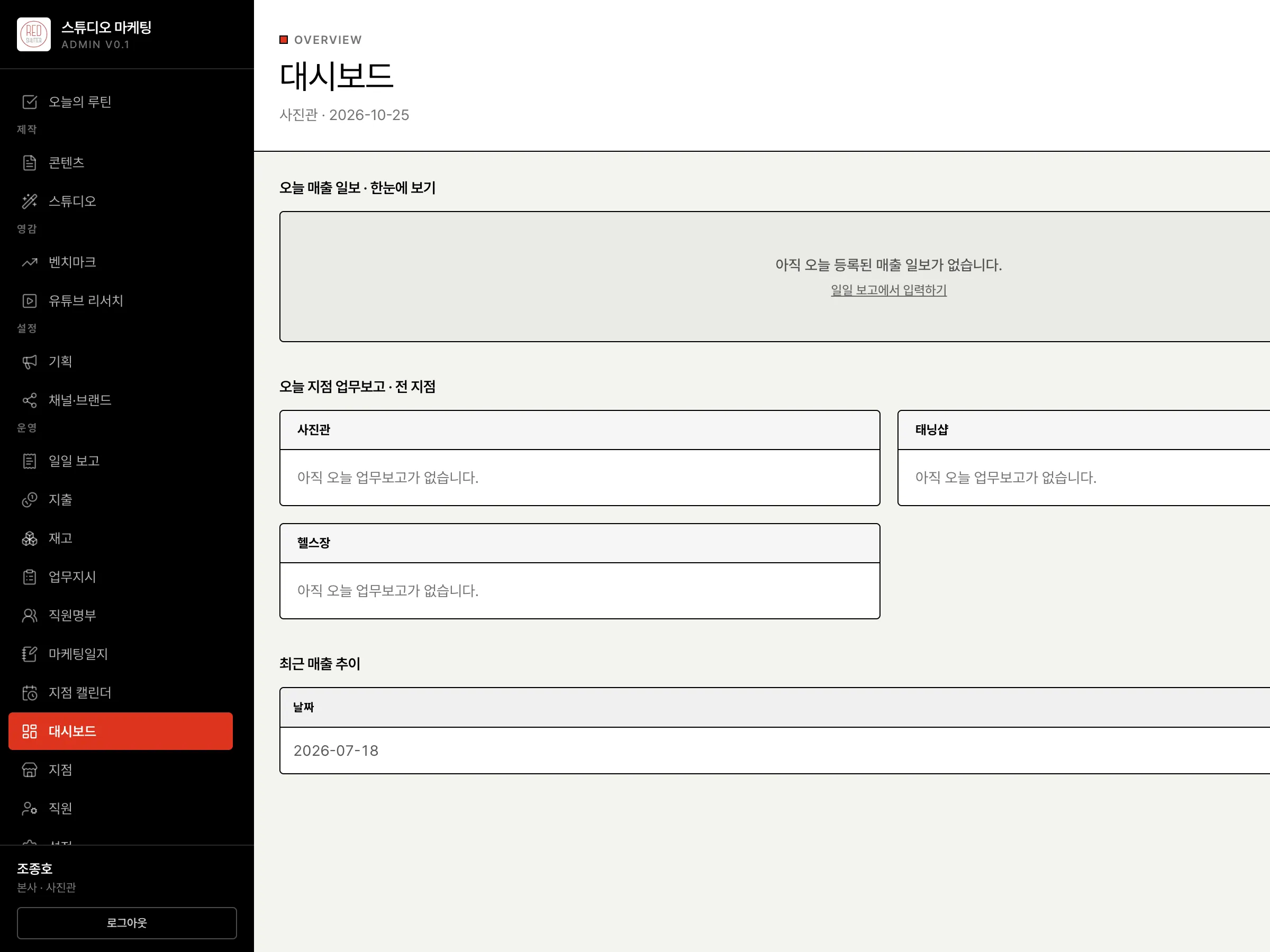The width and height of the screenshot is (1270, 952).
Task: Select the 2026-07-18 table row
Action: (x=775, y=750)
